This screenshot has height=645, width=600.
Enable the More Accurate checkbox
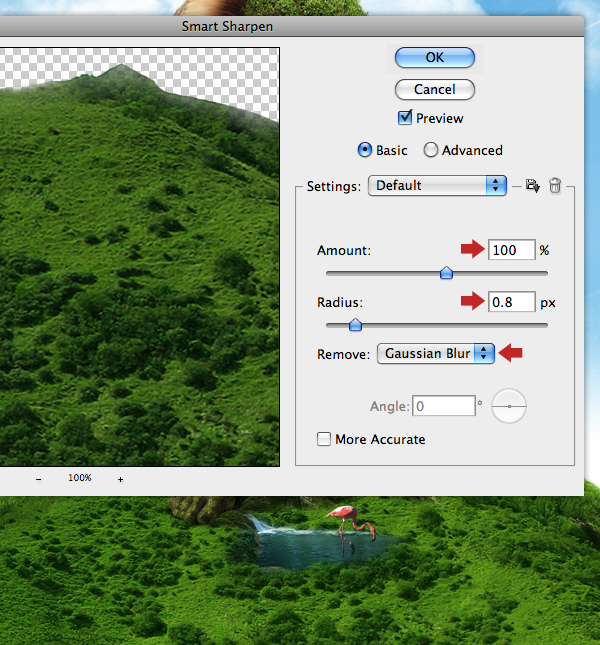point(324,439)
